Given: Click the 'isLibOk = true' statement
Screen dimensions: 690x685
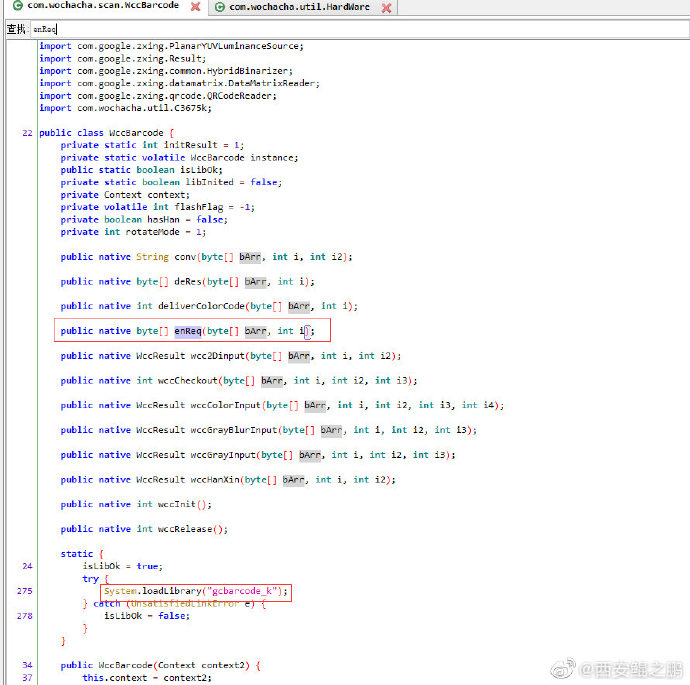Looking at the screenshot, I should click(123, 566).
